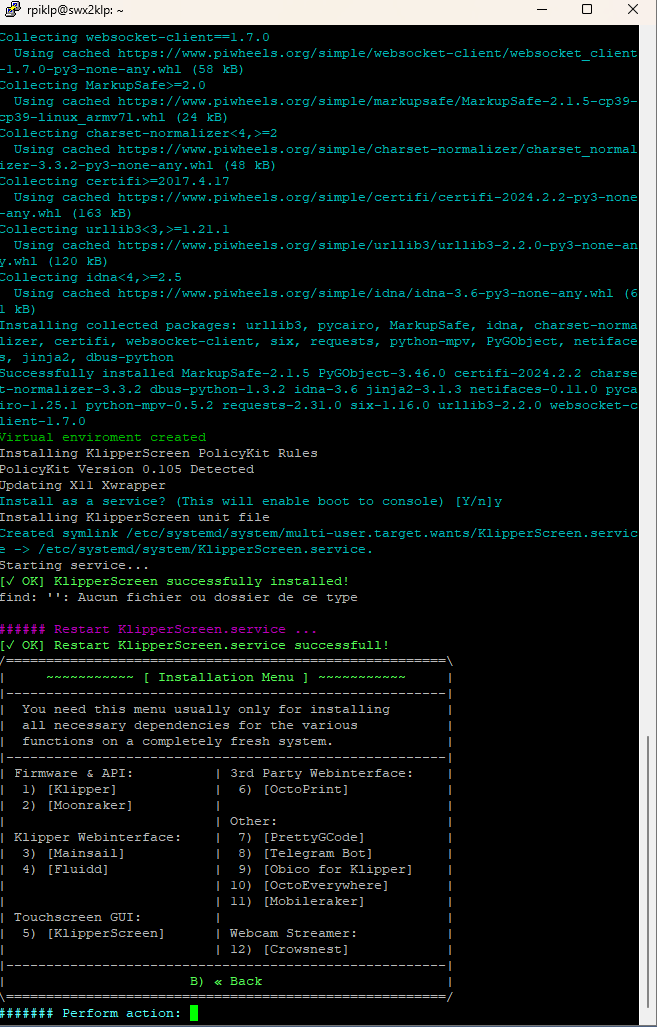Click 'KlipperScreen successfully installed!' line

click(x=174, y=582)
